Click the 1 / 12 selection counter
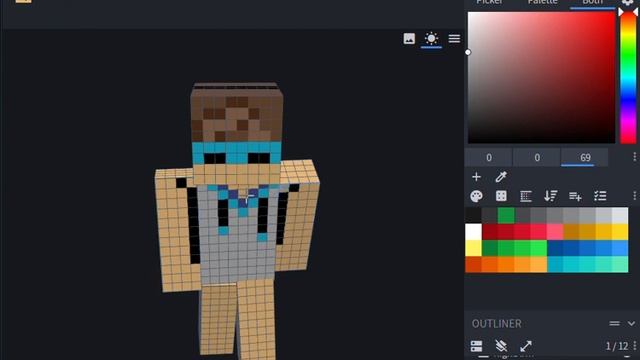640x360 pixels. [617, 347]
